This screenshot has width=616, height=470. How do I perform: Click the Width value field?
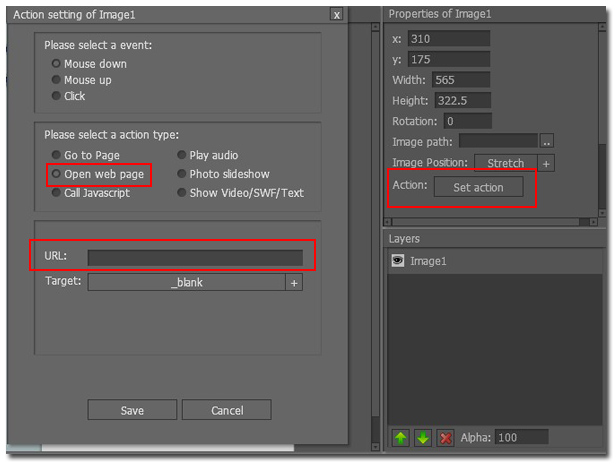pos(461,80)
